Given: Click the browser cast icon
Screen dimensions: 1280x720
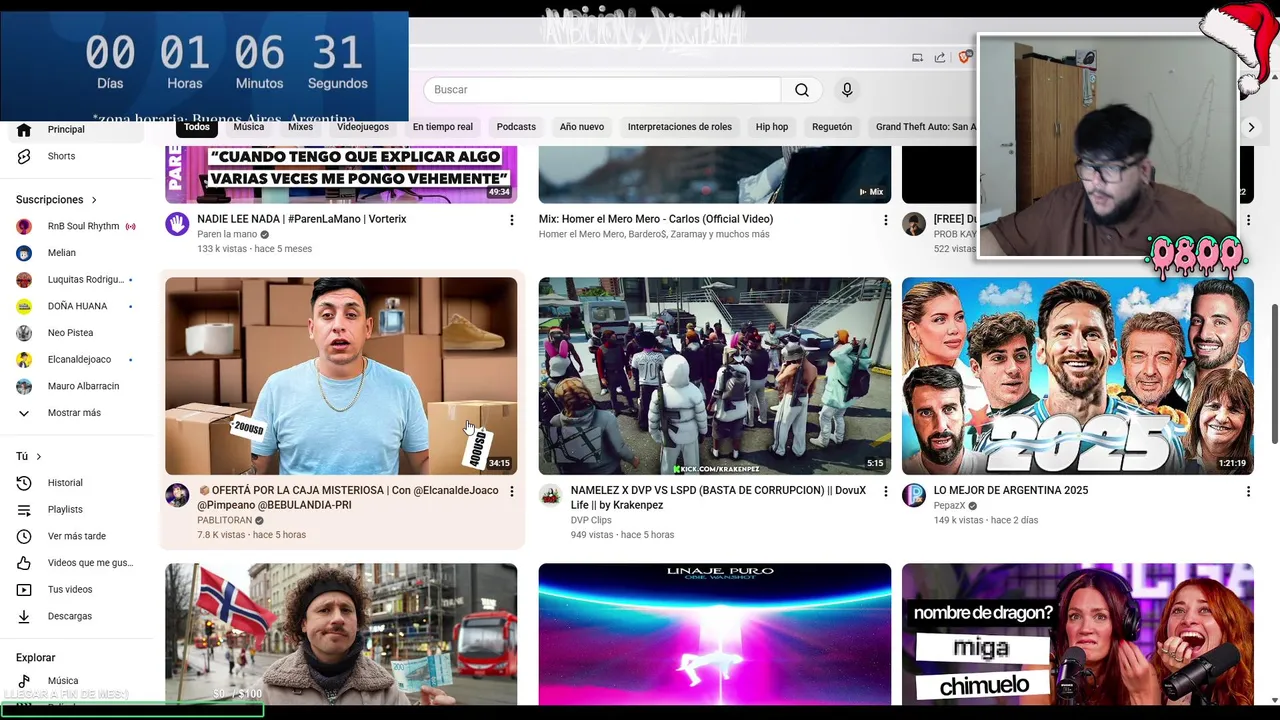Looking at the screenshot, I should 917,58.
